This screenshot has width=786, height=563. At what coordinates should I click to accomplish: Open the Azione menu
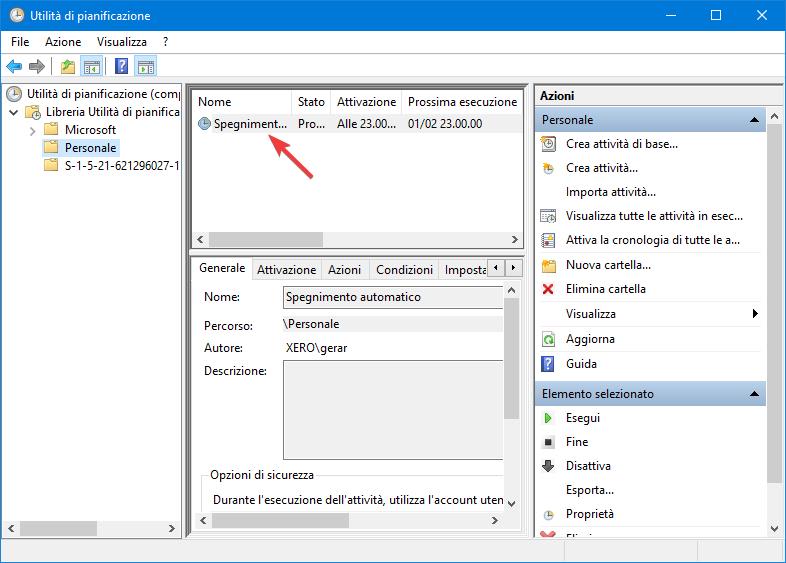click(x=63, y=42)
